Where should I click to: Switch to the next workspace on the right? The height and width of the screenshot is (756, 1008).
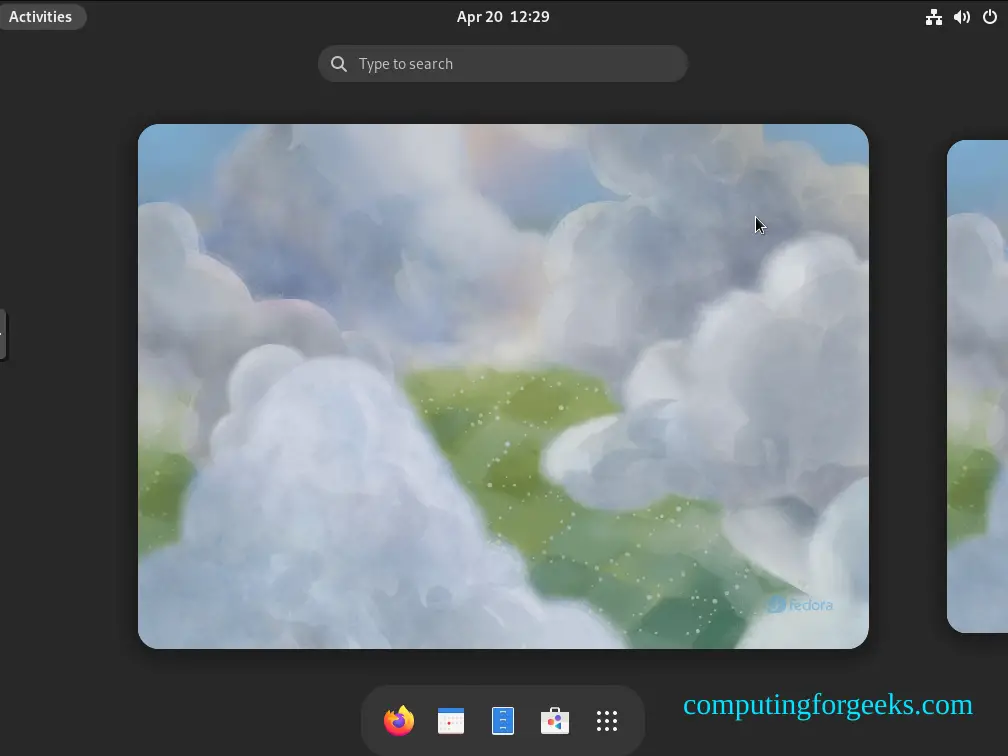[x=978, y=386]
